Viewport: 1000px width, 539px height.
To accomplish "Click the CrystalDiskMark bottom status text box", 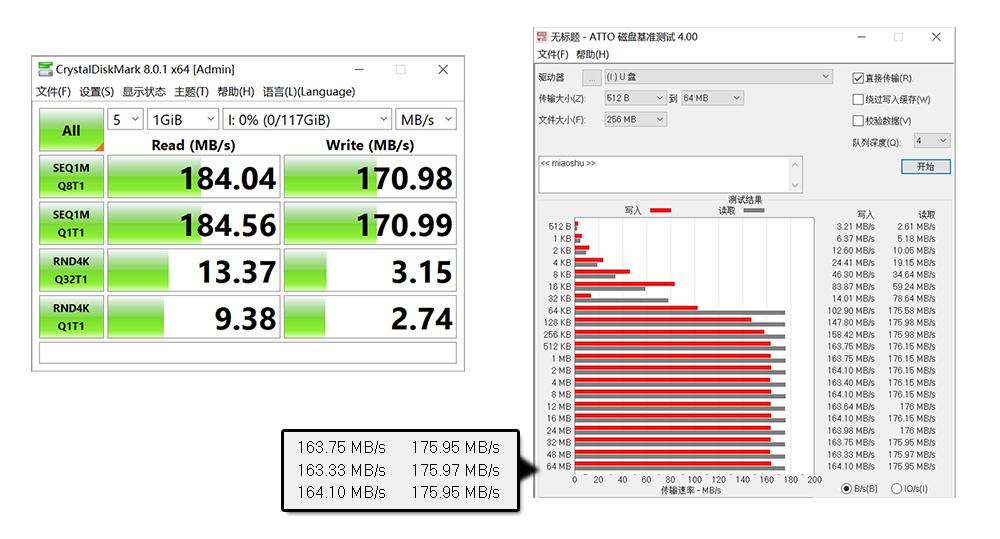I will (x=247, y=353).
